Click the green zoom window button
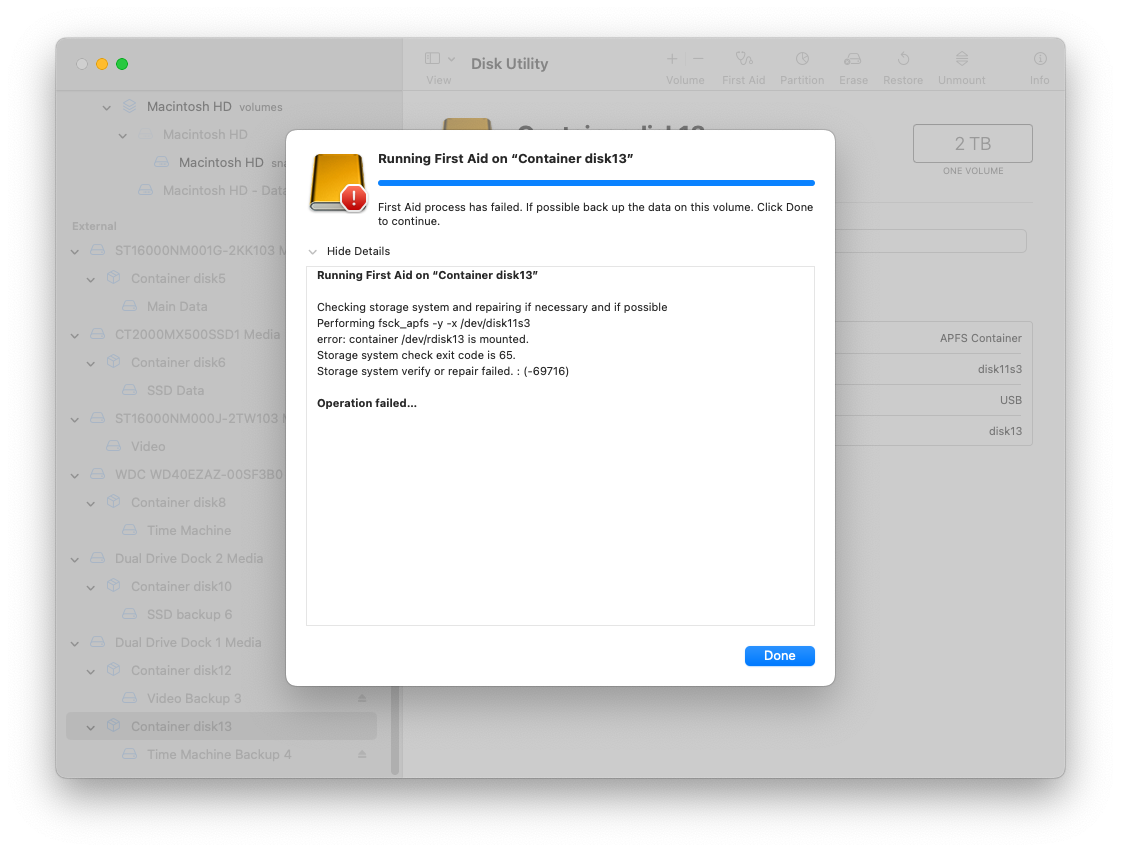1121x852 pixels. tap(122, 64)
